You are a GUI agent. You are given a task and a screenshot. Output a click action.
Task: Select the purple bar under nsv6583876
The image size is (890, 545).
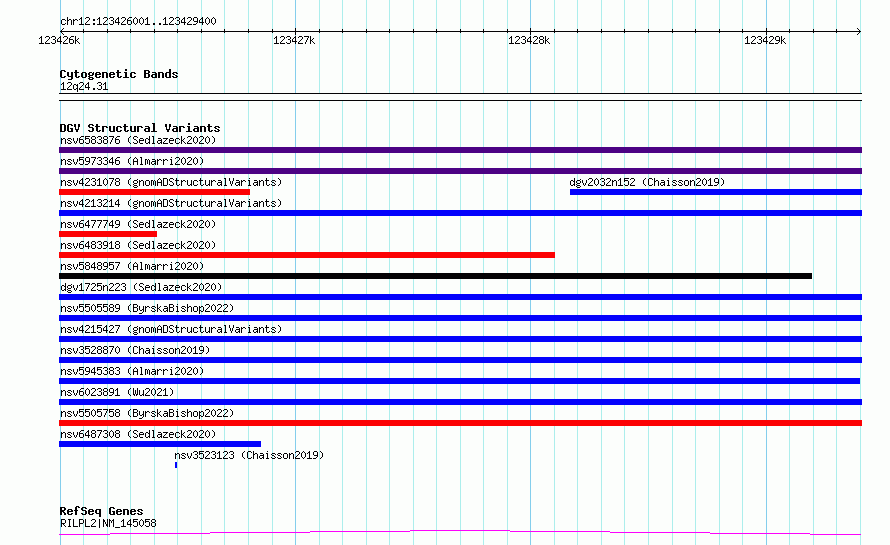(460, 150)
